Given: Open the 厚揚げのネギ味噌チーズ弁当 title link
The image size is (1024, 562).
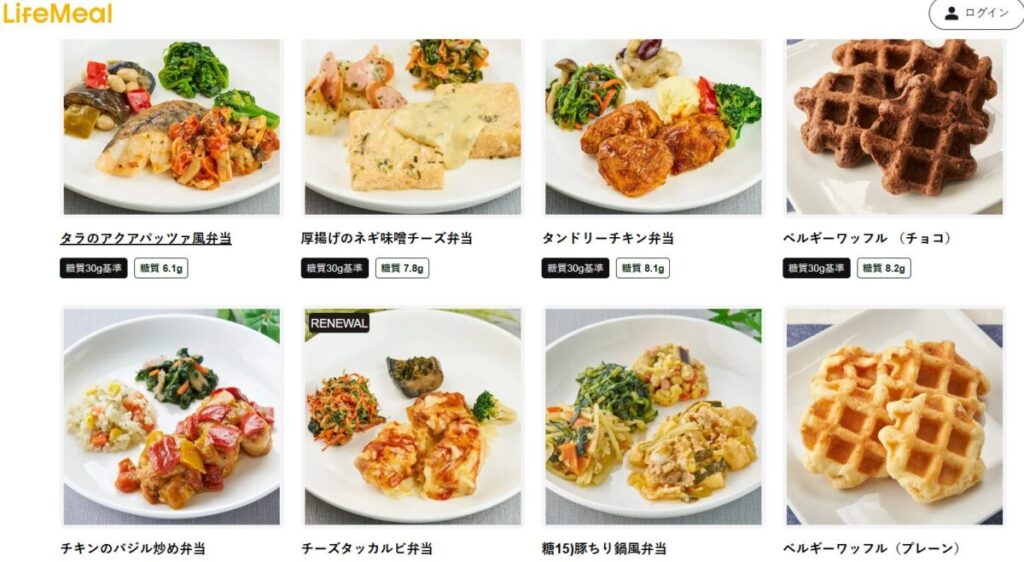Looking at the screenshot, I should click(x=387, y=238).
